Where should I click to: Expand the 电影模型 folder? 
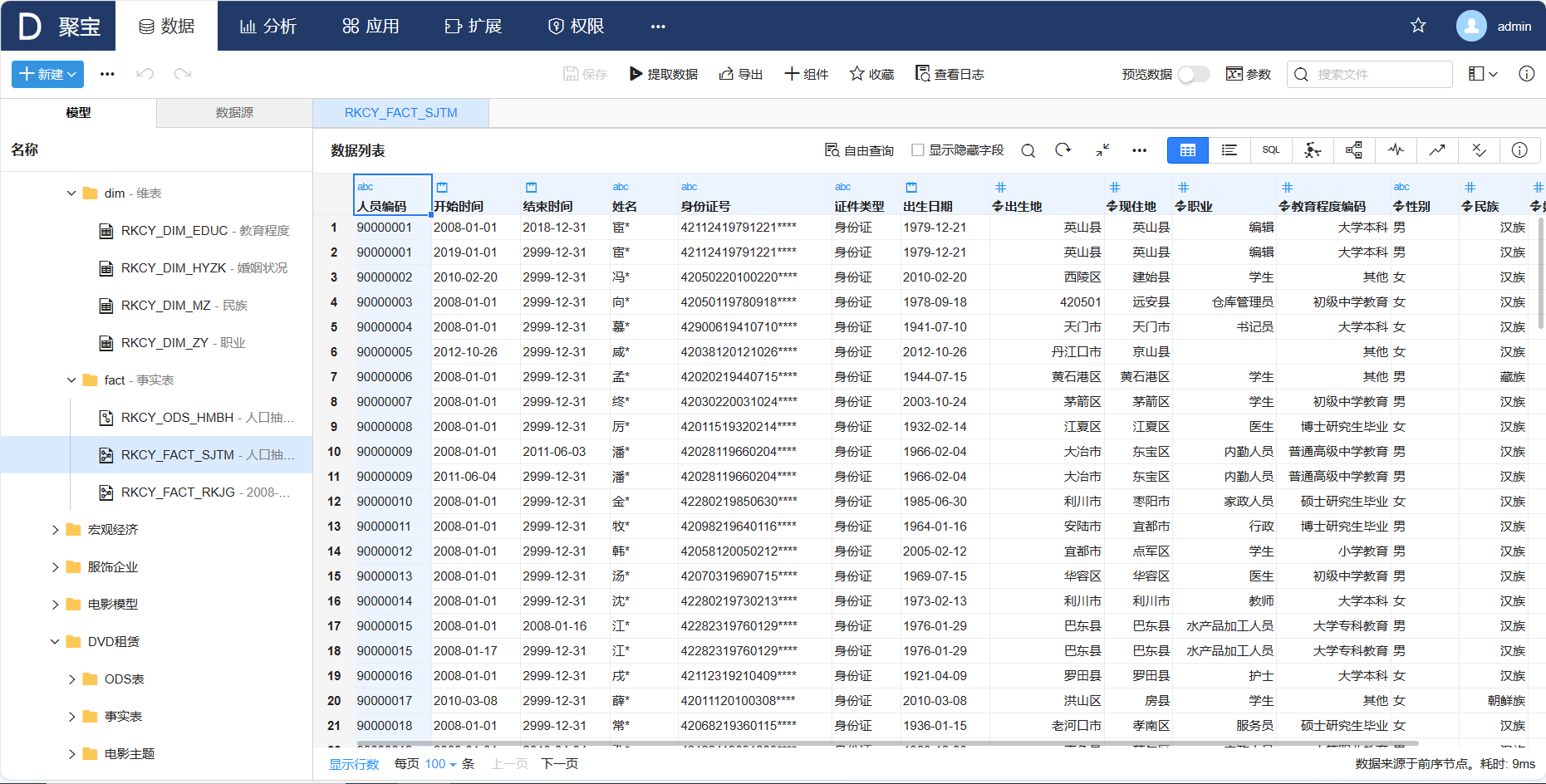coord(55,605)
